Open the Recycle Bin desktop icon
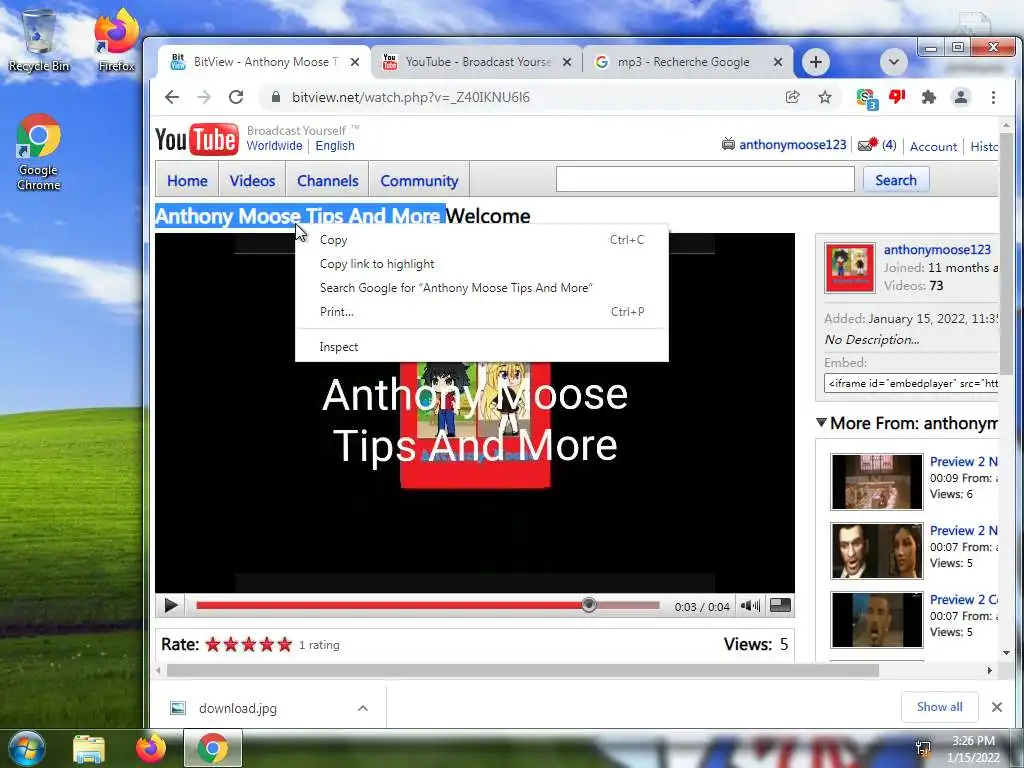The image size is (1024, 768). tap(39, 40)
